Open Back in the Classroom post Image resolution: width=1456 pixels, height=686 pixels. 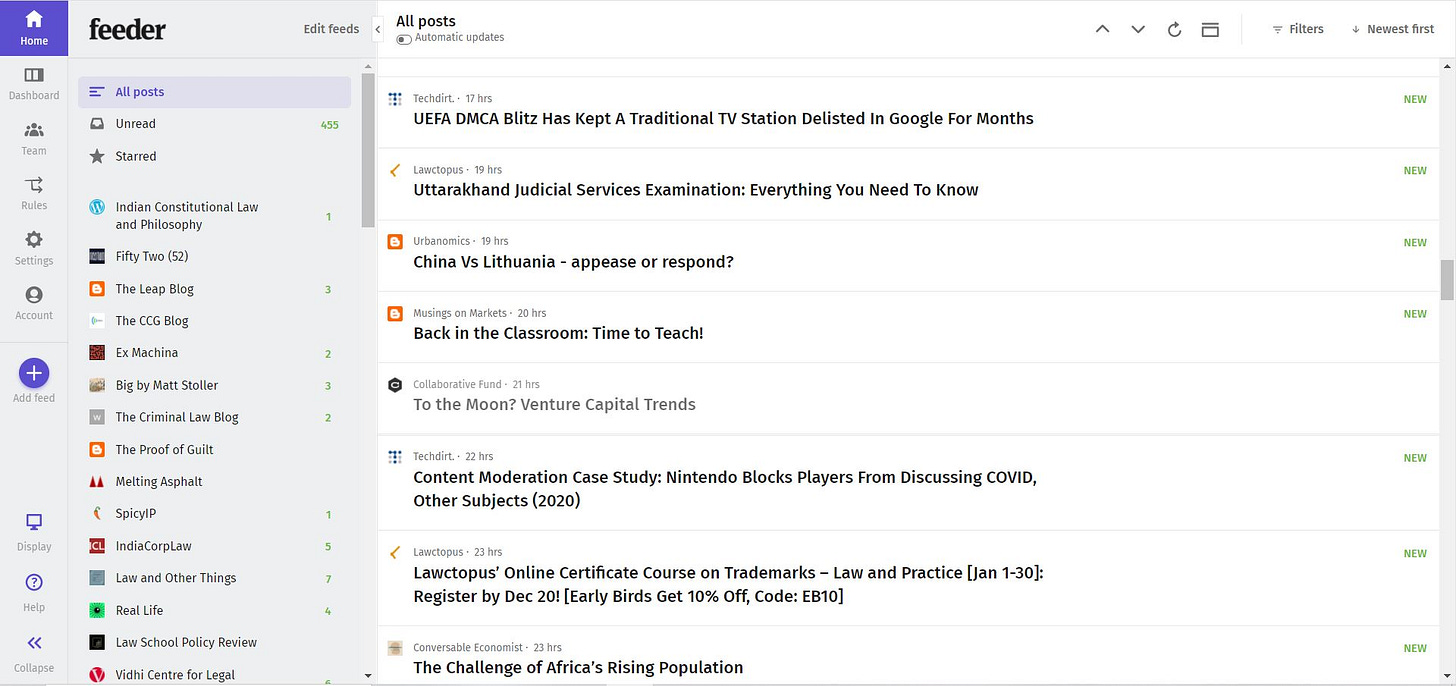point(558,333)
